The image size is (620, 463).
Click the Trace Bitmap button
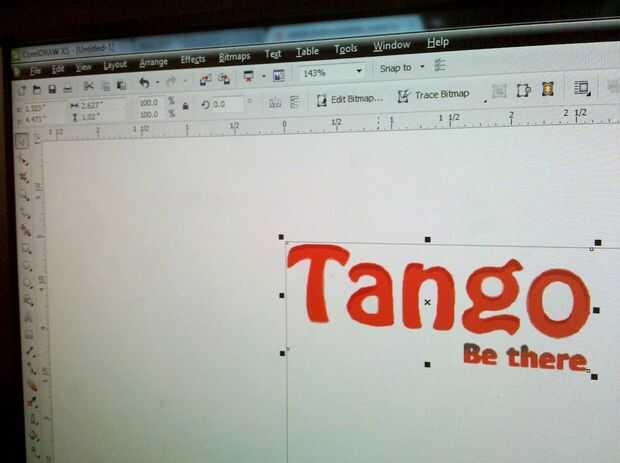click(433, 95)
